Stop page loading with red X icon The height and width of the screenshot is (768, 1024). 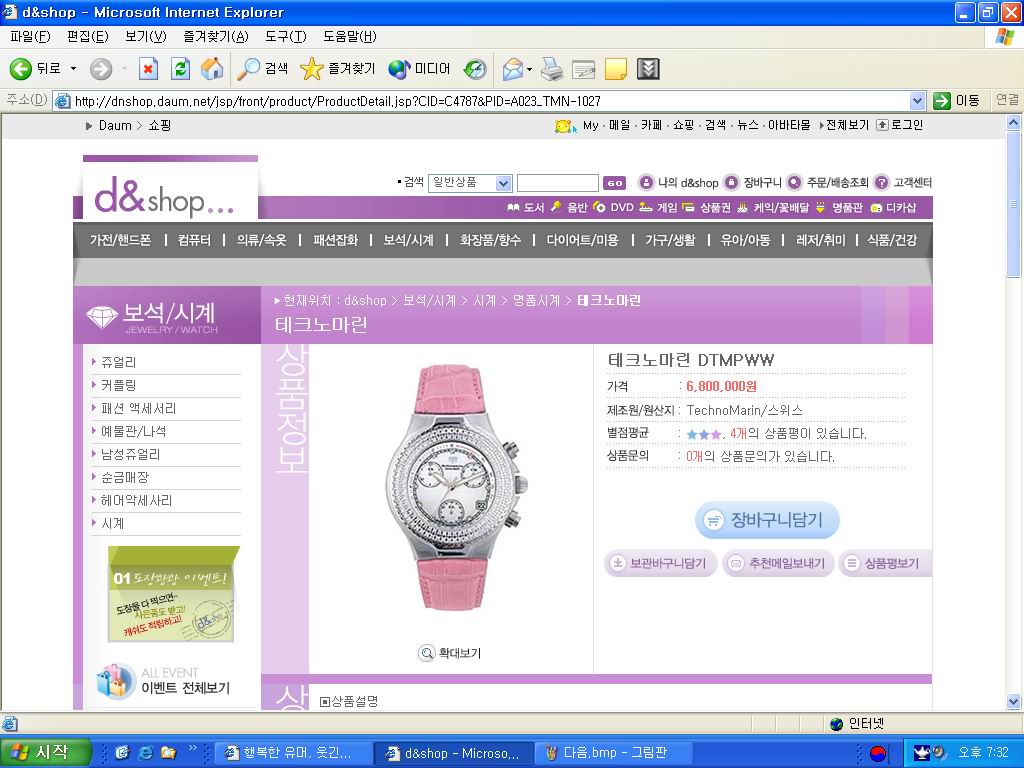pyautogui.click(x=148, y=69)
